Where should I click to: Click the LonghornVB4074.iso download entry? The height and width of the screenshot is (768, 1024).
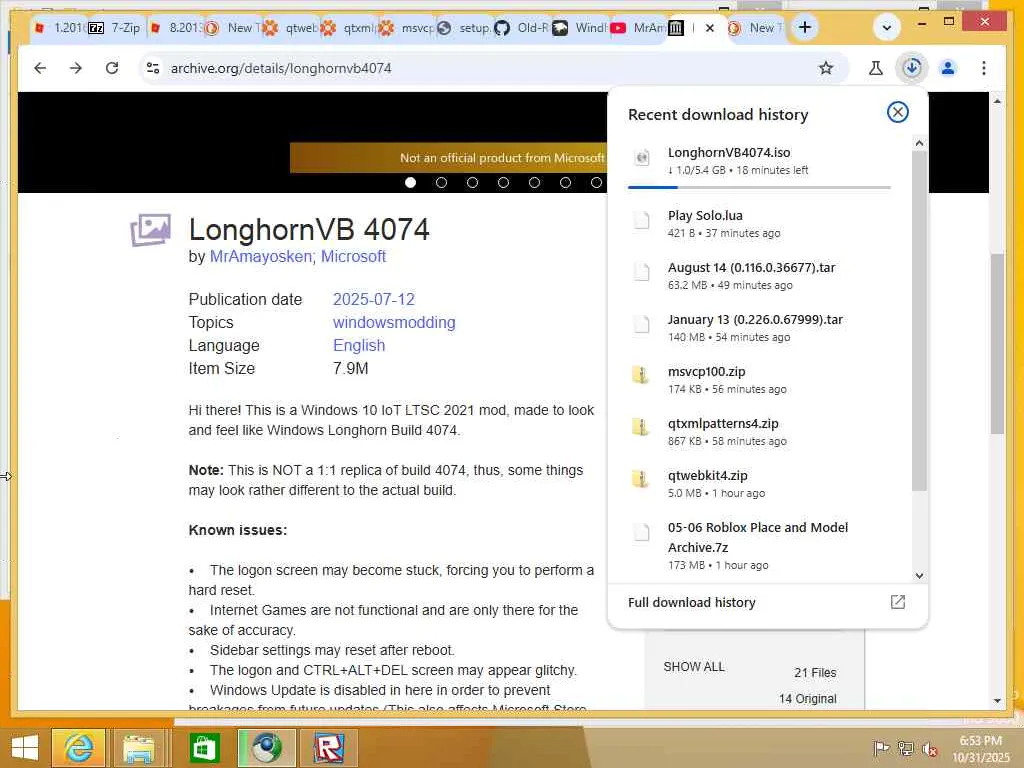tap(760, 161)
